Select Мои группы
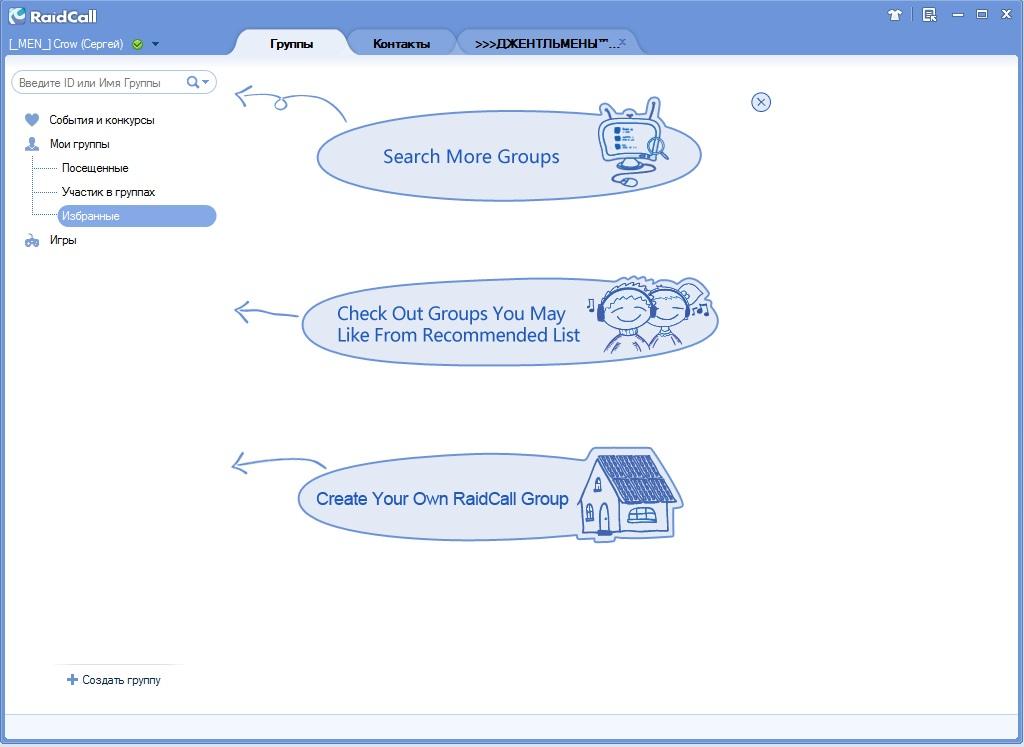Image resolution: width=1024 pixels, height=747 pixels. pyautogui.click(x=80, y=144)
